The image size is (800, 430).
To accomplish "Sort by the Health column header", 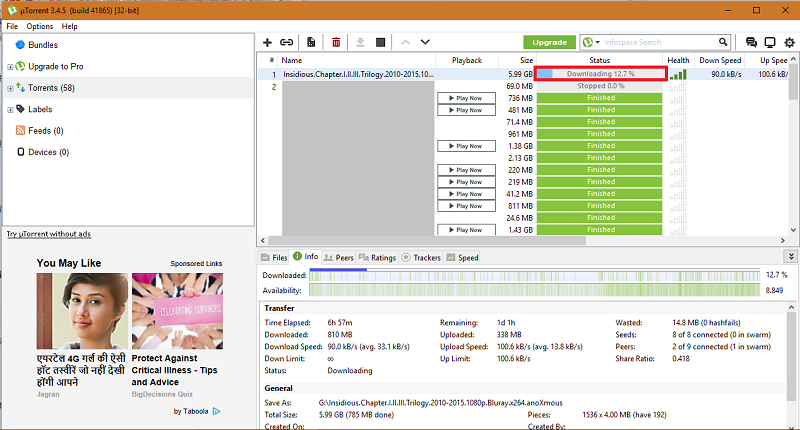I will click(x=678, y=60).
